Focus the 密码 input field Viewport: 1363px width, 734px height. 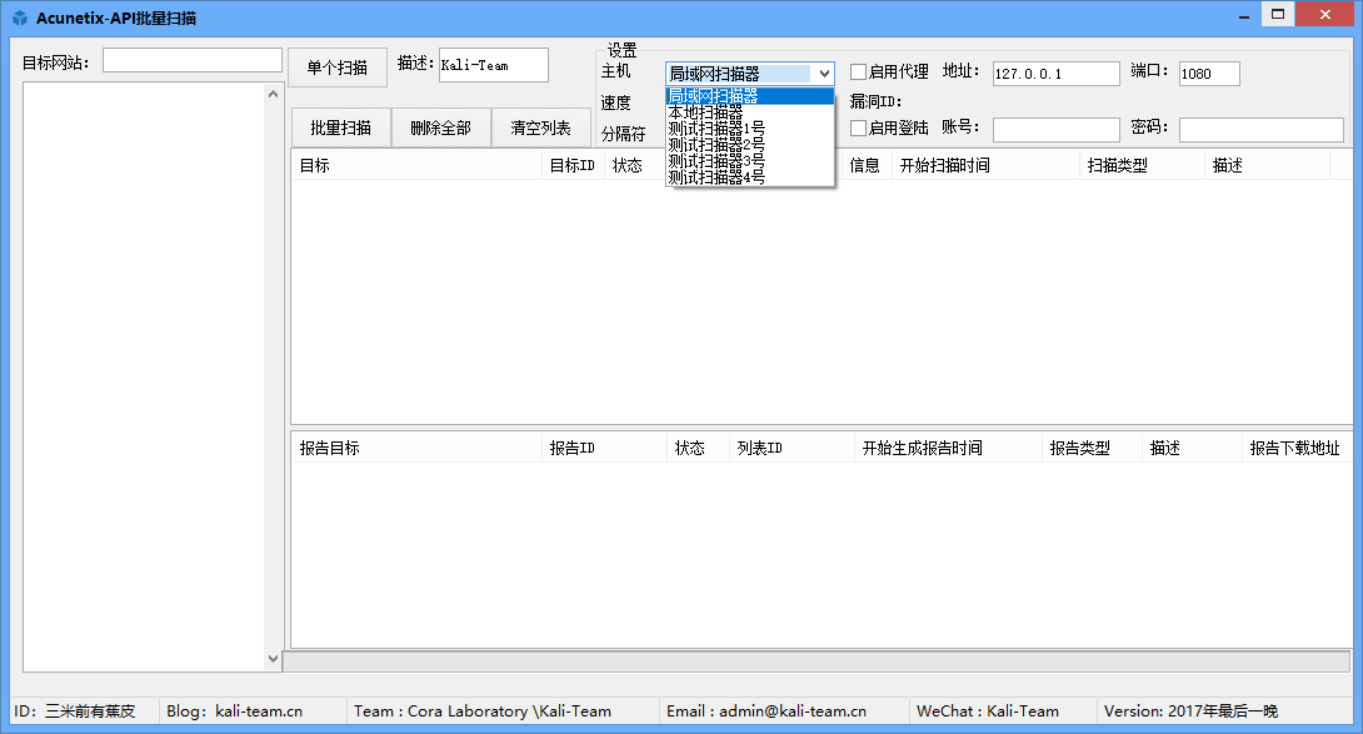[x=1262, y=130]
